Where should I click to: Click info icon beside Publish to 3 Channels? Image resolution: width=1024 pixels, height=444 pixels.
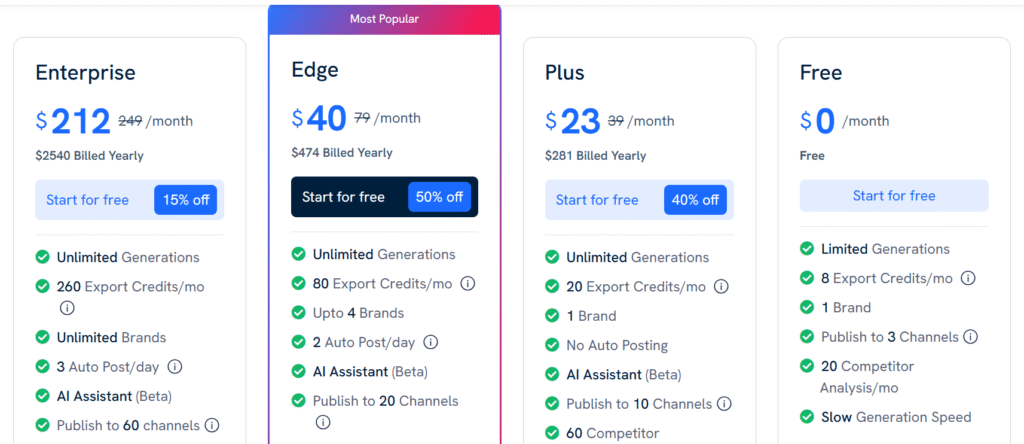[970, 337]
